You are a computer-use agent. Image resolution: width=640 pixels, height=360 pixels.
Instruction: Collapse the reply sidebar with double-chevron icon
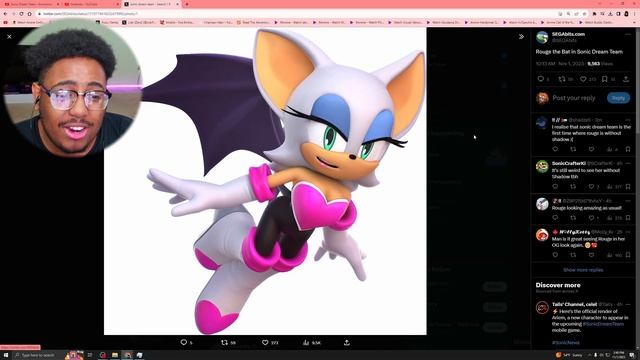point(521,37)
